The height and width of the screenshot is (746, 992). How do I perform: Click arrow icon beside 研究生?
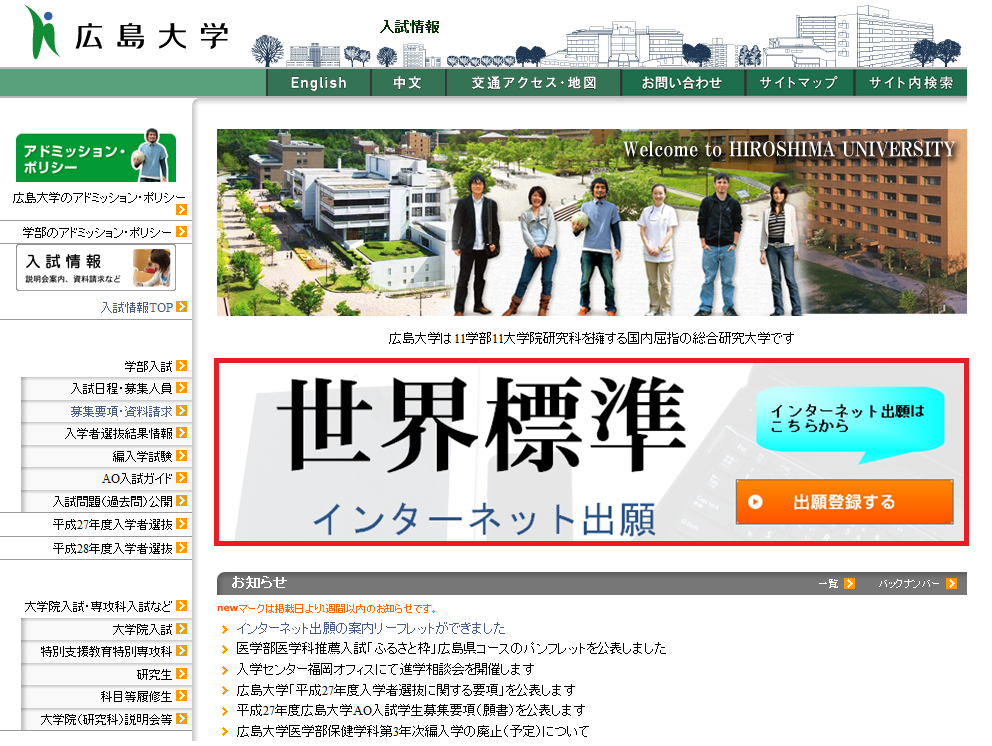(182, 674)
